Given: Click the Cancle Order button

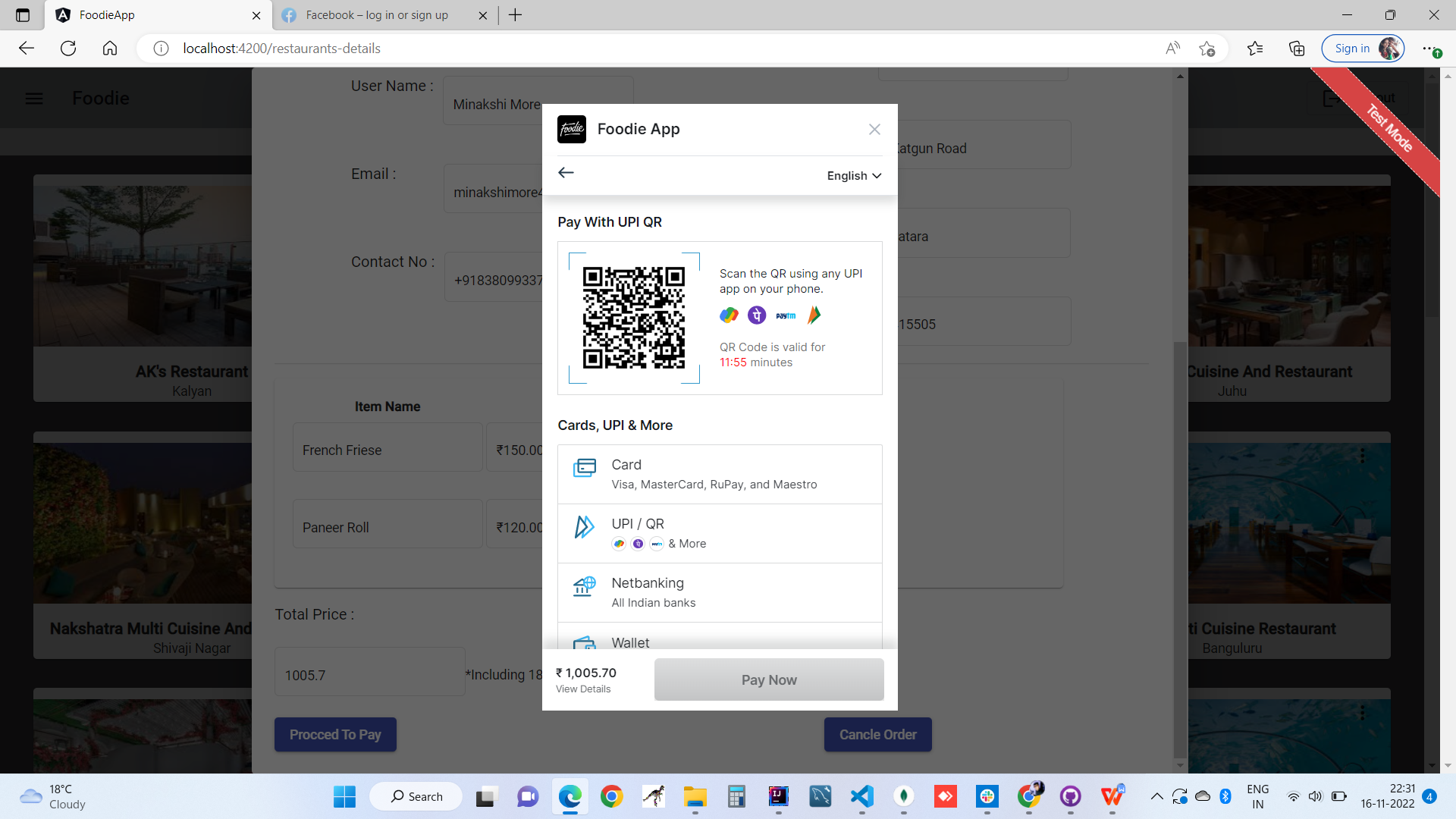Looking at the screenshot, I should (x=877, y=734).
